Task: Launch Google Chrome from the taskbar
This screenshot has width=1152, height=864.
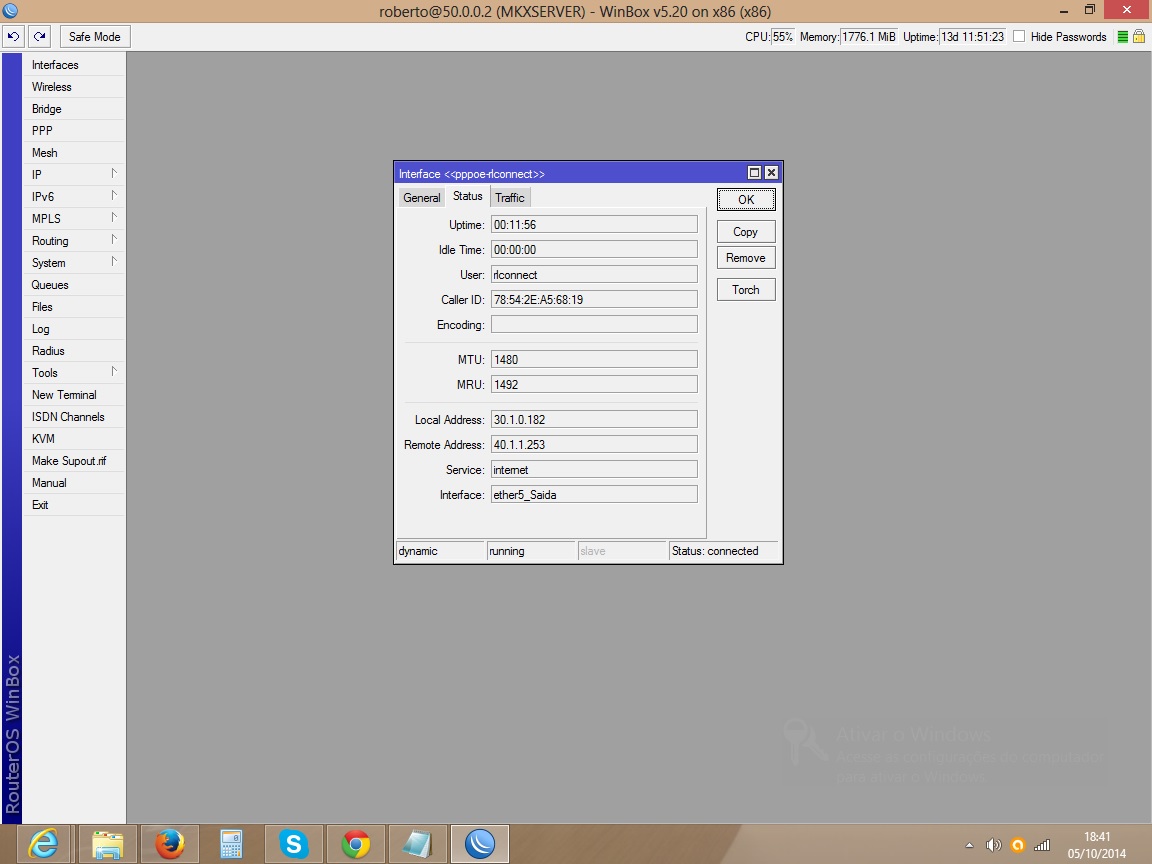Action: click(x=356, y=844)
